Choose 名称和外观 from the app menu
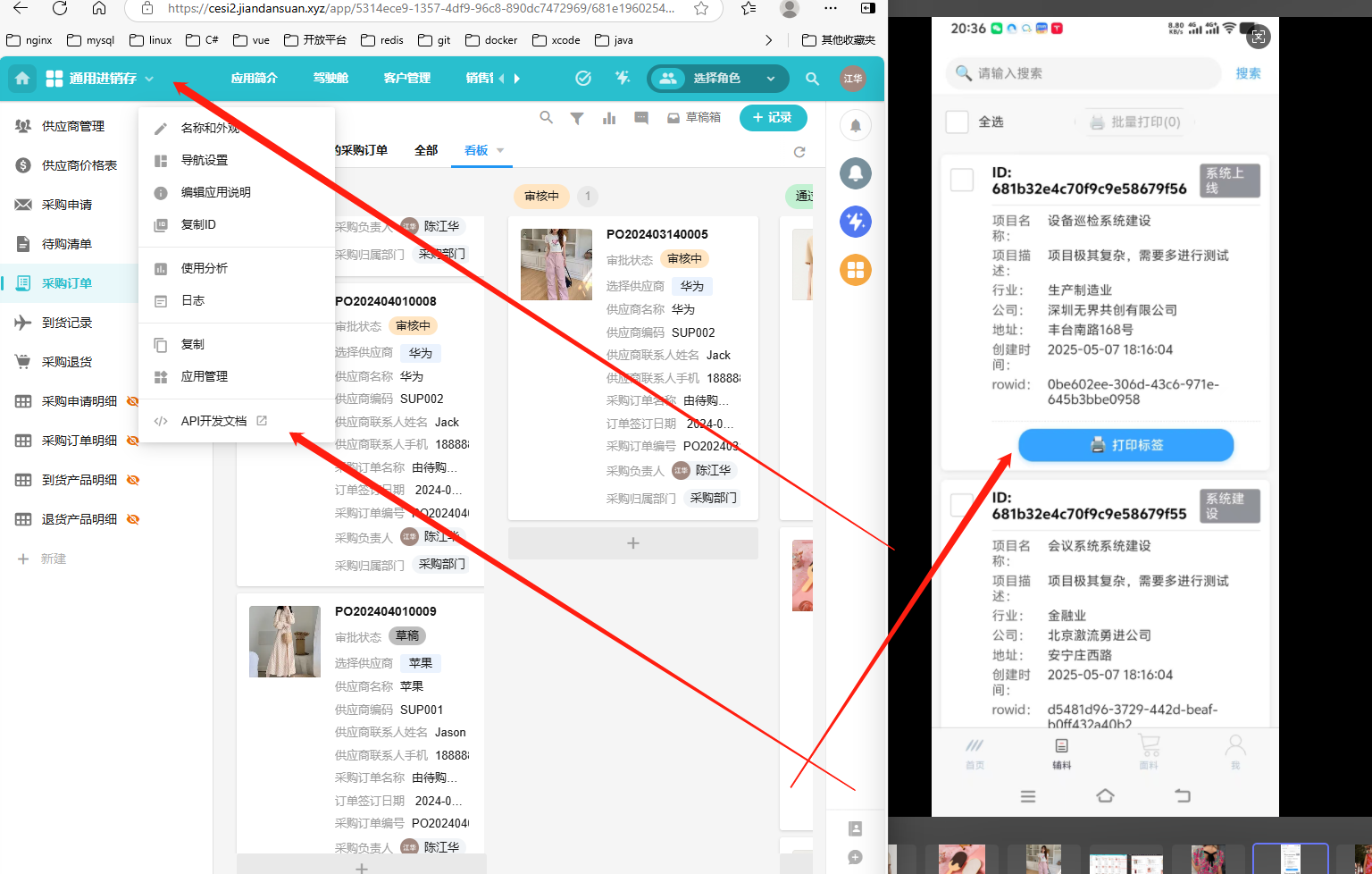 (237, 128)
